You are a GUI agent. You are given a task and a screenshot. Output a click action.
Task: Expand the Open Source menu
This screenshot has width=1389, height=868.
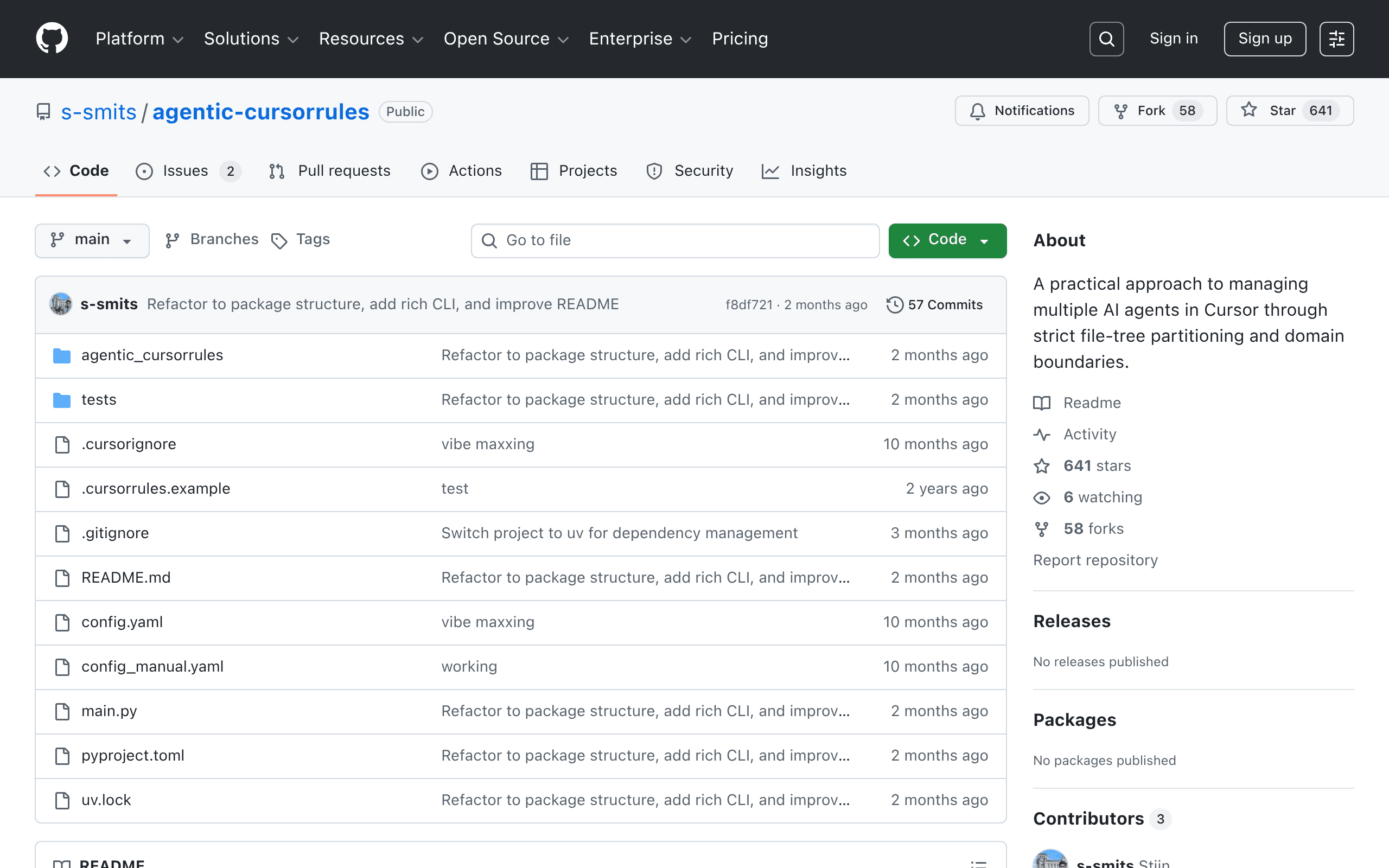tap(506, 39)
